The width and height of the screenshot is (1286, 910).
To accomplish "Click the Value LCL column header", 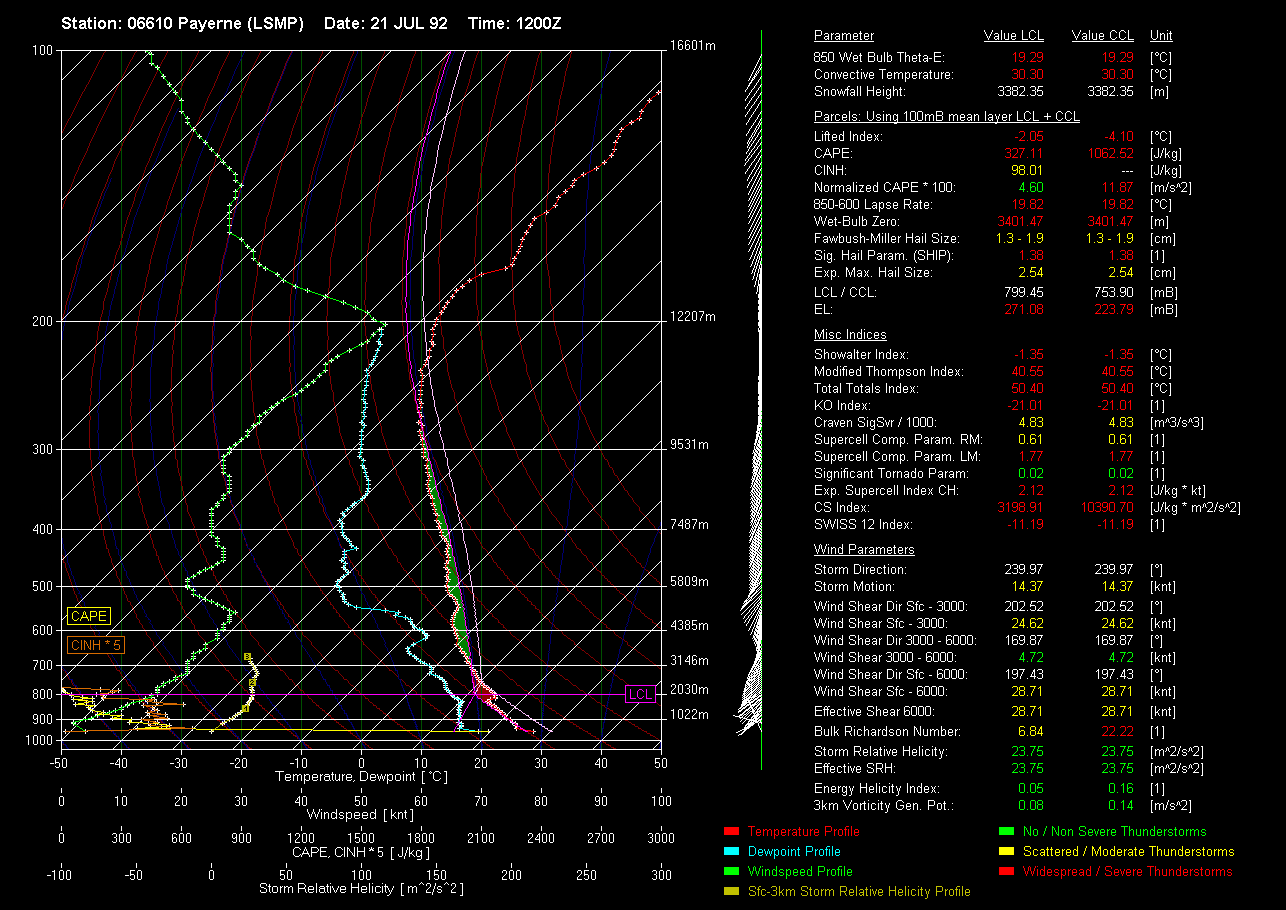I will [1014, 36].
